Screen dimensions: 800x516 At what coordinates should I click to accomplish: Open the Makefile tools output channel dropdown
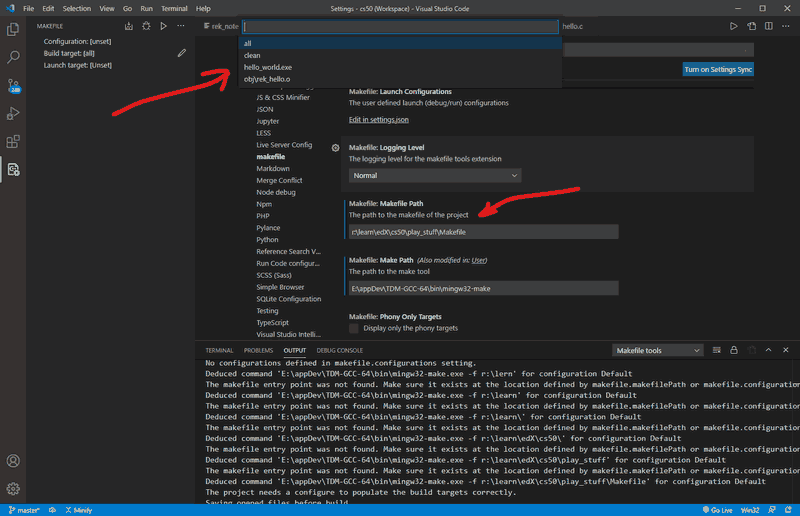pos(658,350)
